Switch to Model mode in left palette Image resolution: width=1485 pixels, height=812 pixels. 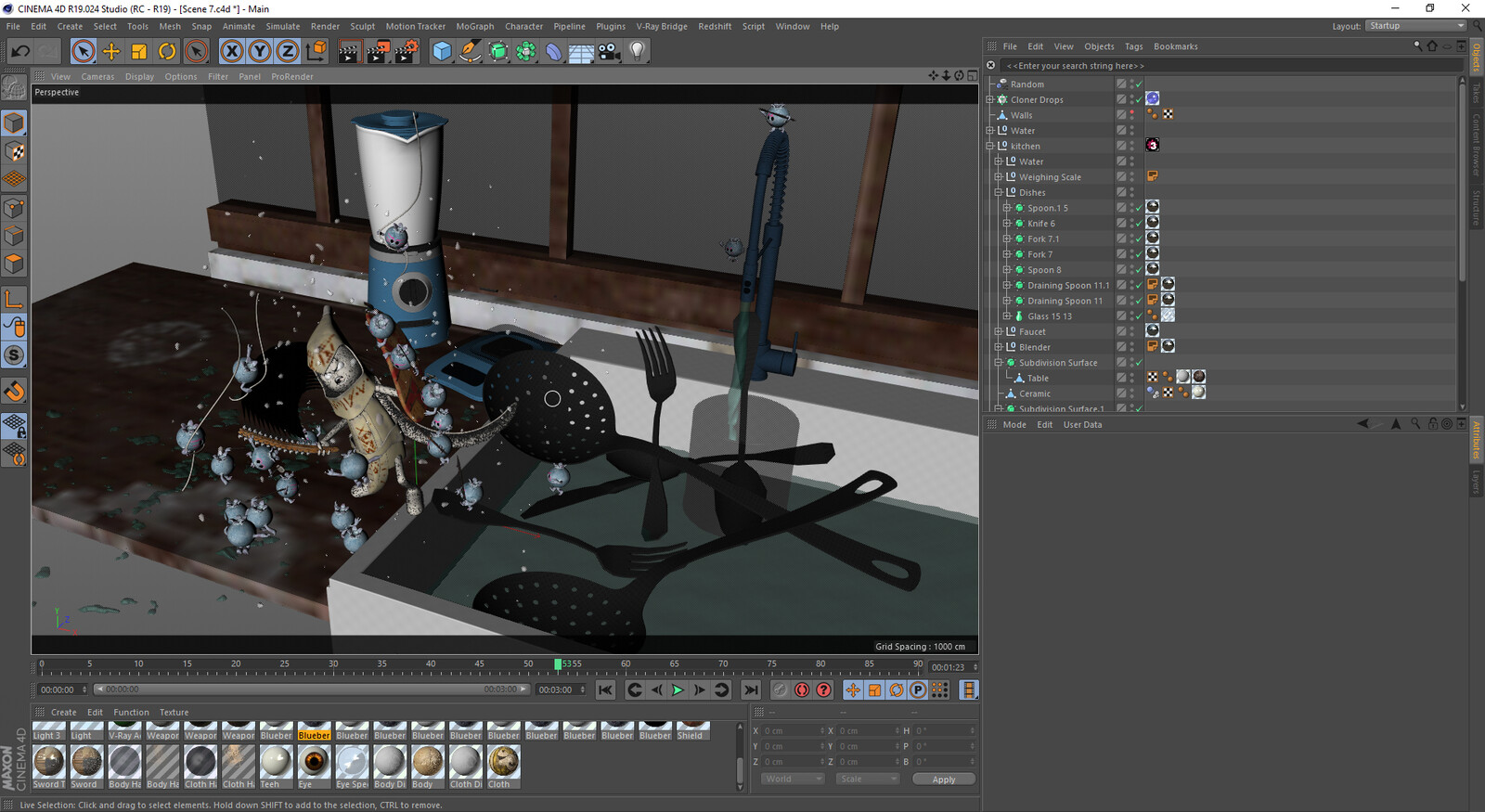point(14,122)
